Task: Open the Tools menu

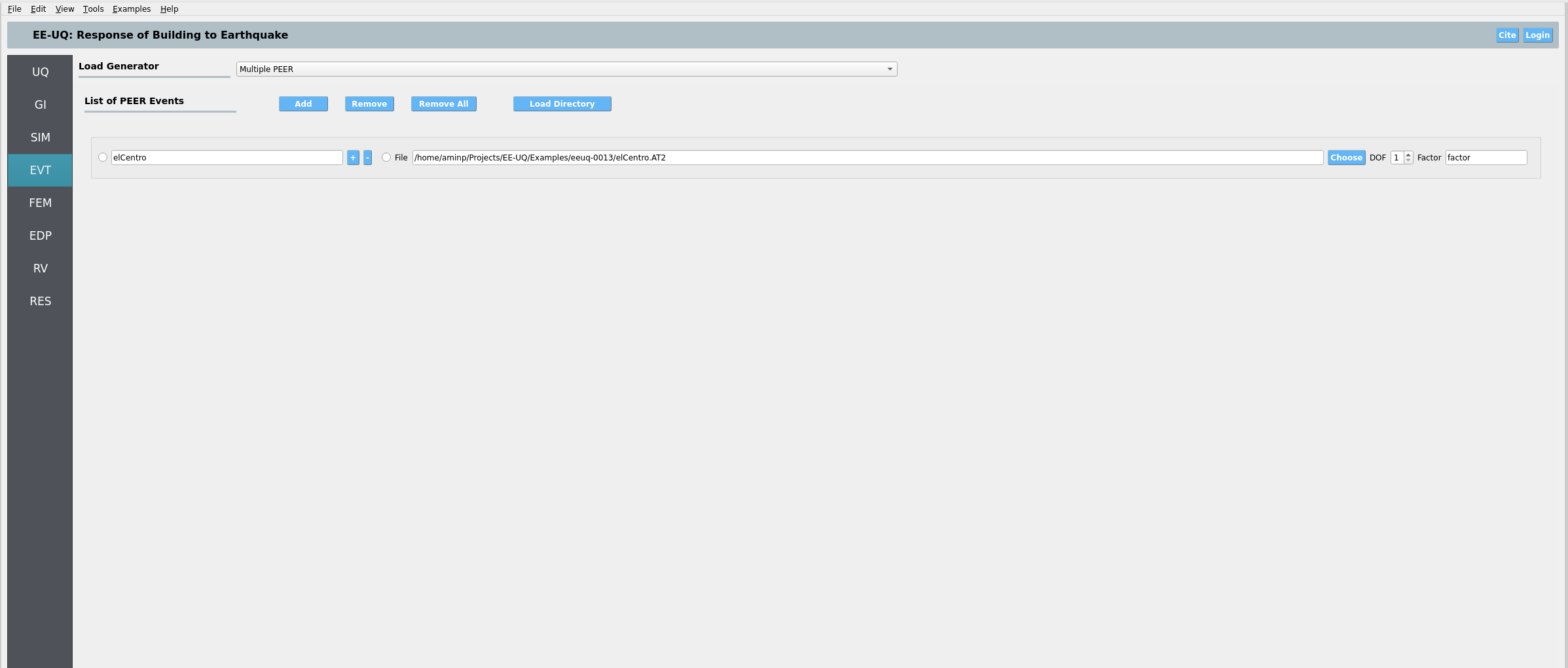Action: 93,9
